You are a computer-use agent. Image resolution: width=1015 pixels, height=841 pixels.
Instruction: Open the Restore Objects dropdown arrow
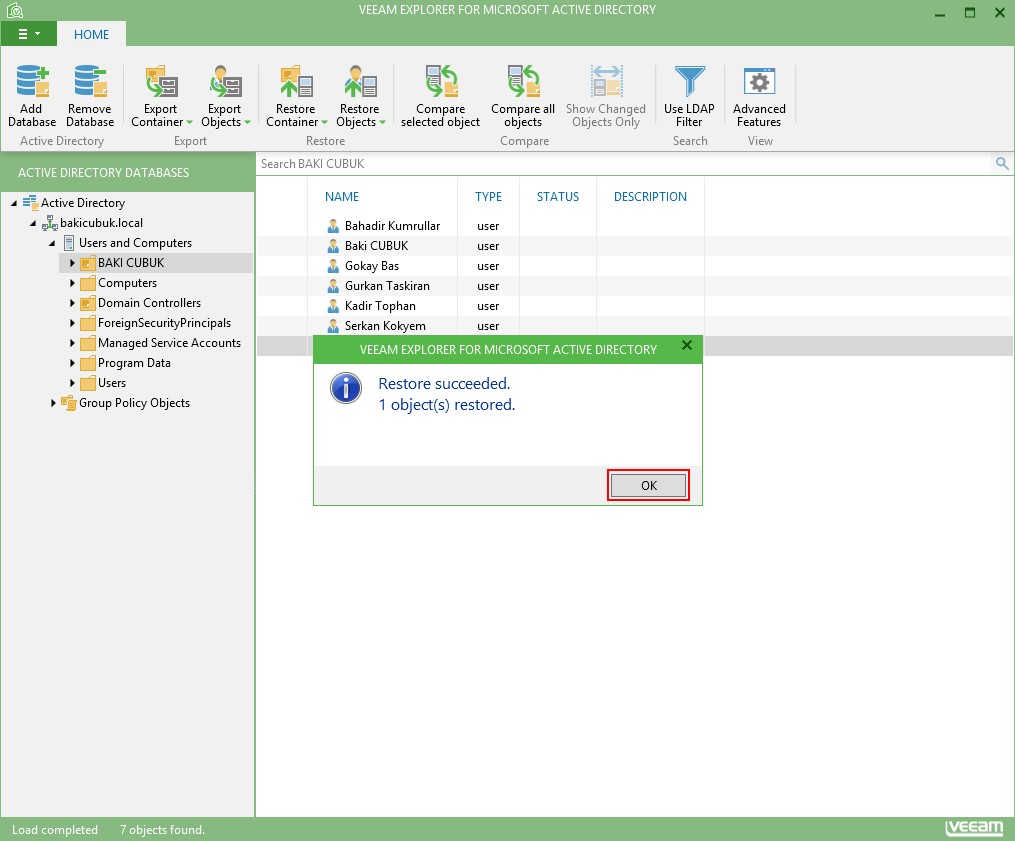[x=383, y=122]
